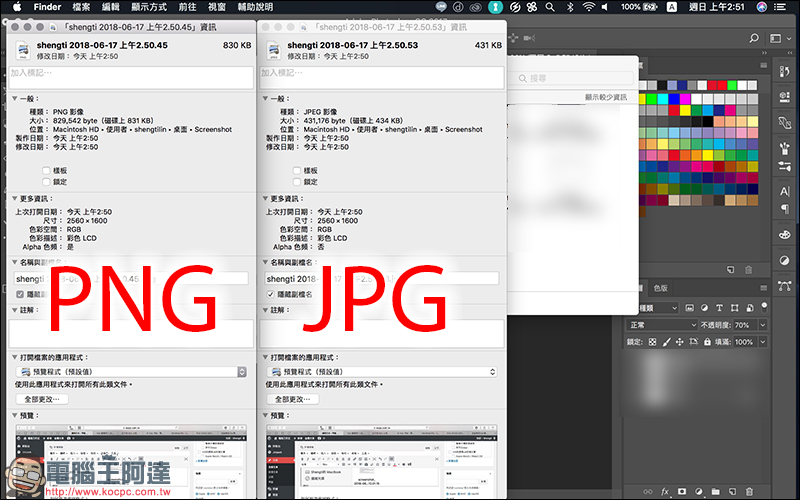
Task: Open Notification Center list icon
Action: click(x=781, y=7)
